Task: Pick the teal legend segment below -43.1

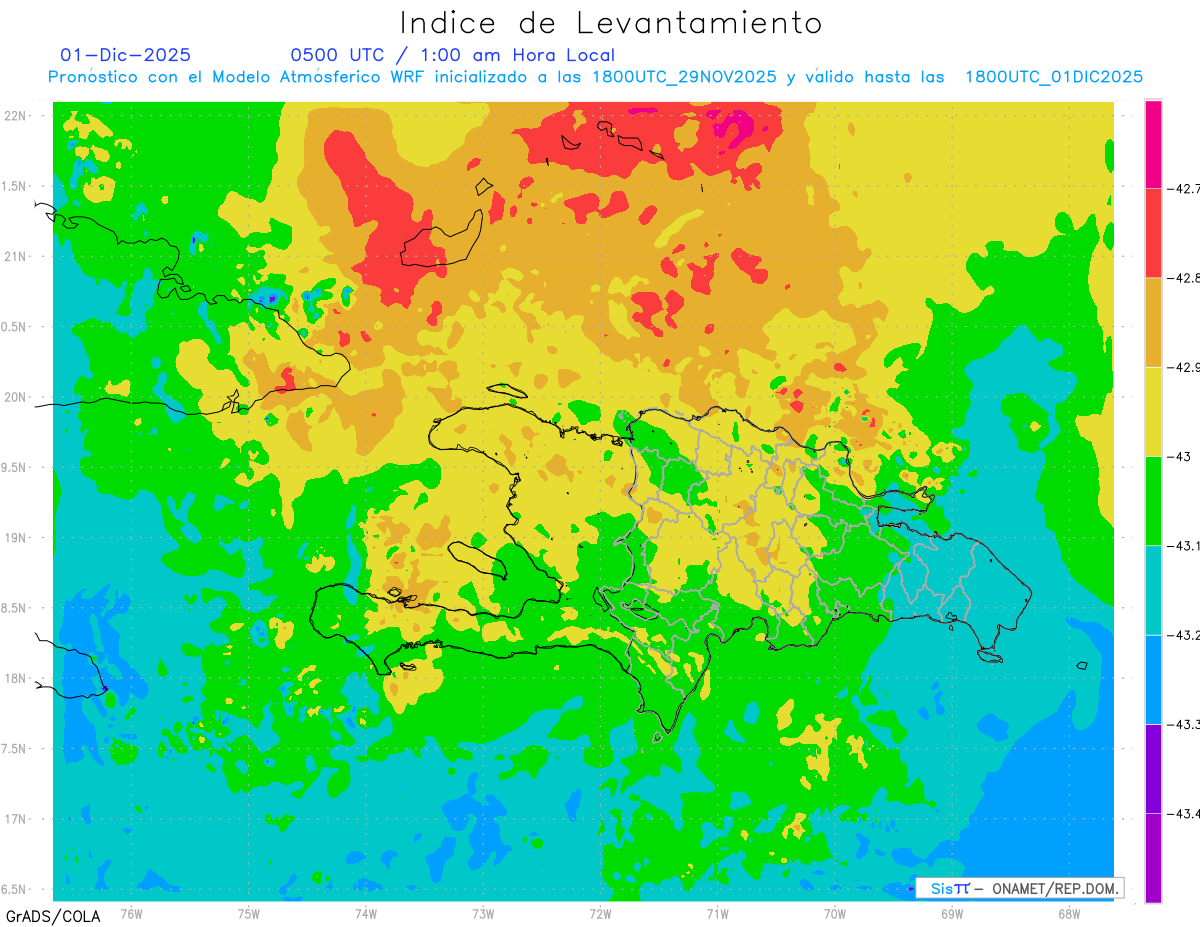Action: point(1153,590)
